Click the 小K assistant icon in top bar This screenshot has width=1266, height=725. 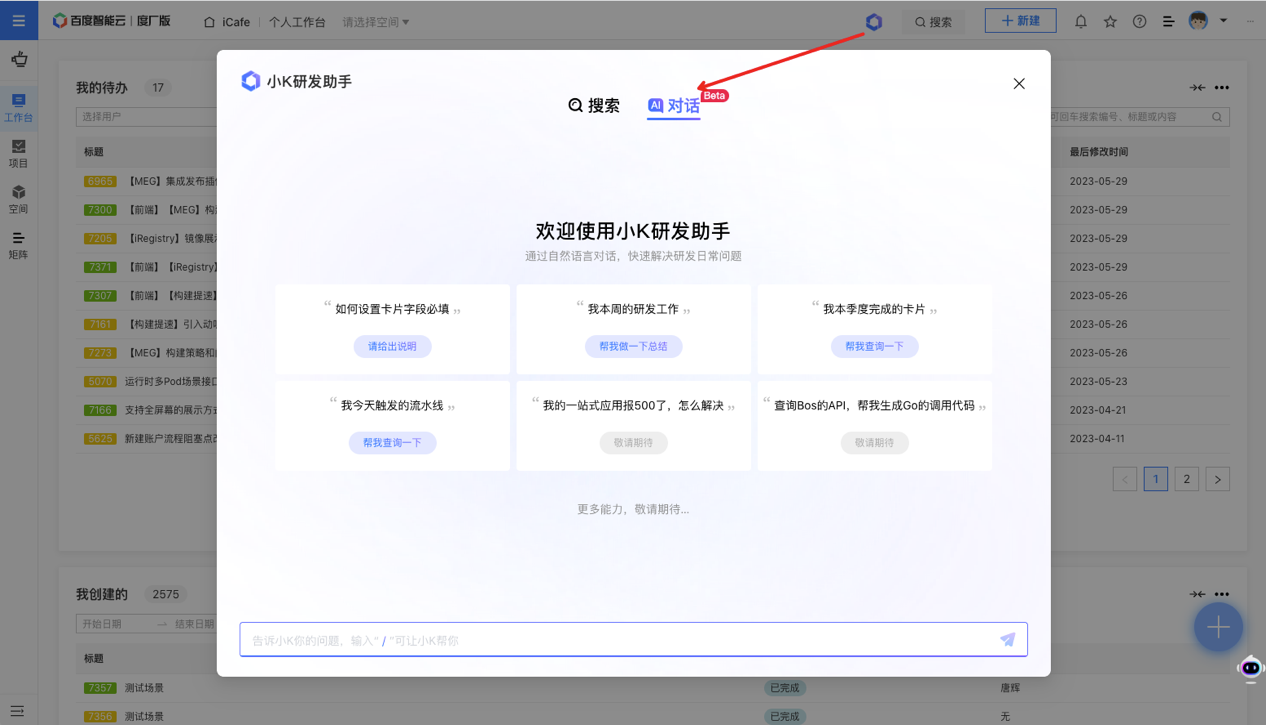pyautogui.click(x=873, y=20)
